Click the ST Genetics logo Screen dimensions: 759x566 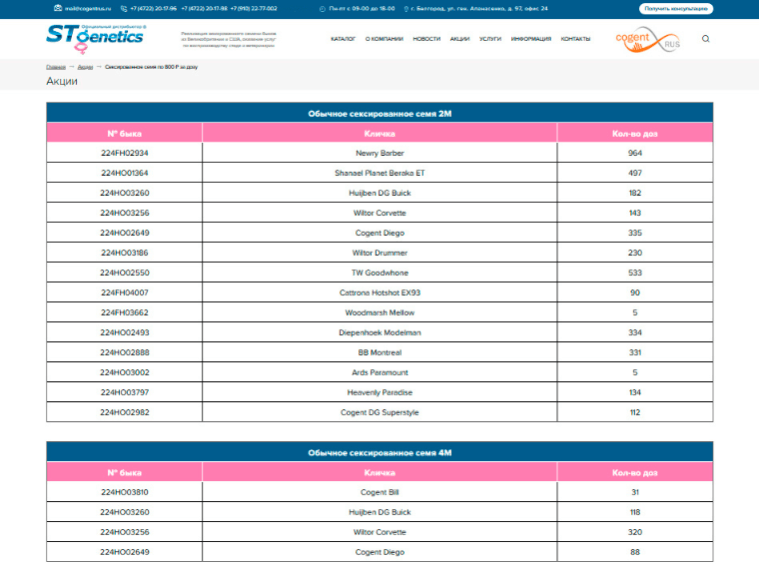click(96, 38)
